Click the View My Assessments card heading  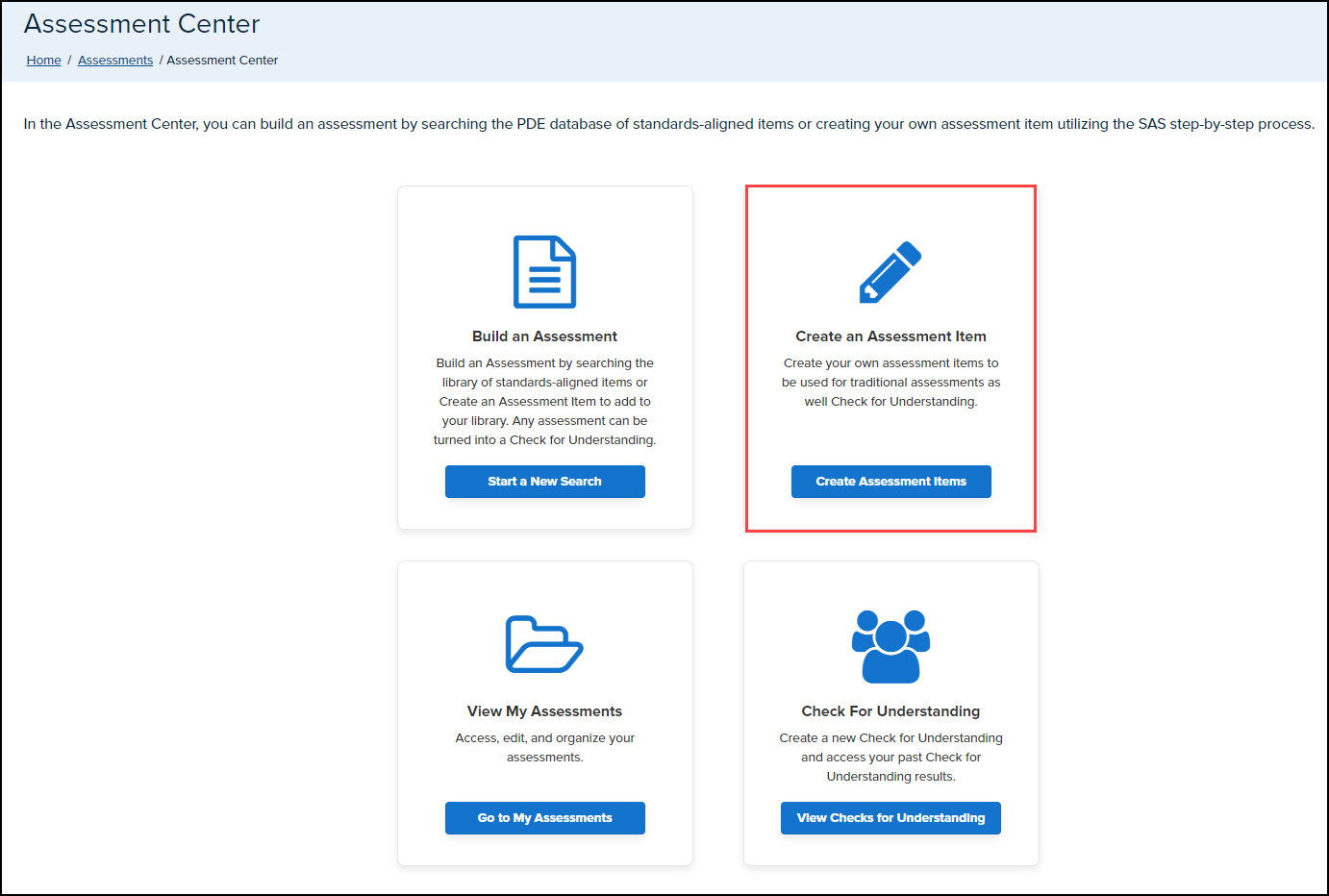click(544, 711)
